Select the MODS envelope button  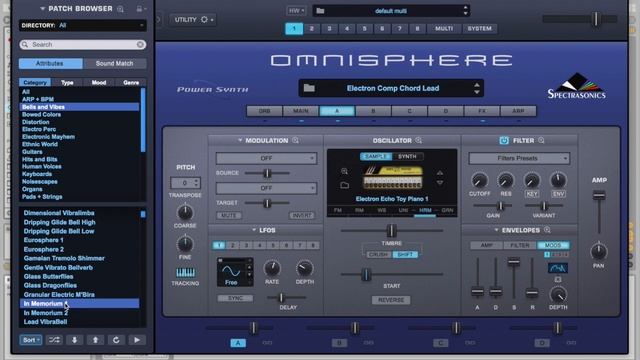(x=553, y=245)
